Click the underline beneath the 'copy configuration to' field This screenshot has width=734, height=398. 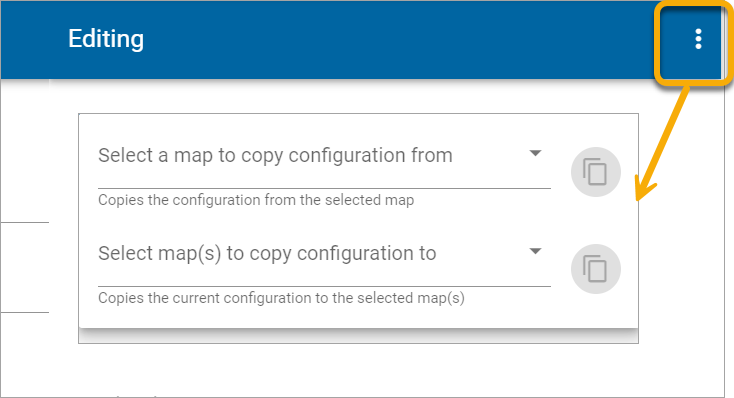[324, 286]
